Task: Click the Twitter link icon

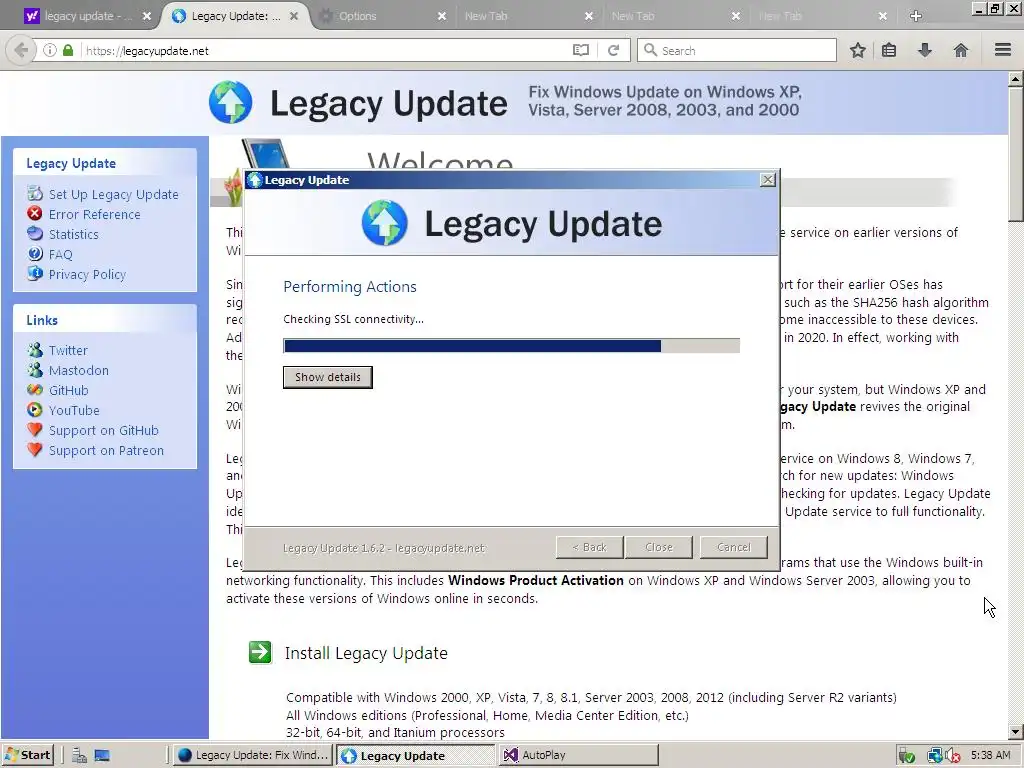Action: pos(35,350)
